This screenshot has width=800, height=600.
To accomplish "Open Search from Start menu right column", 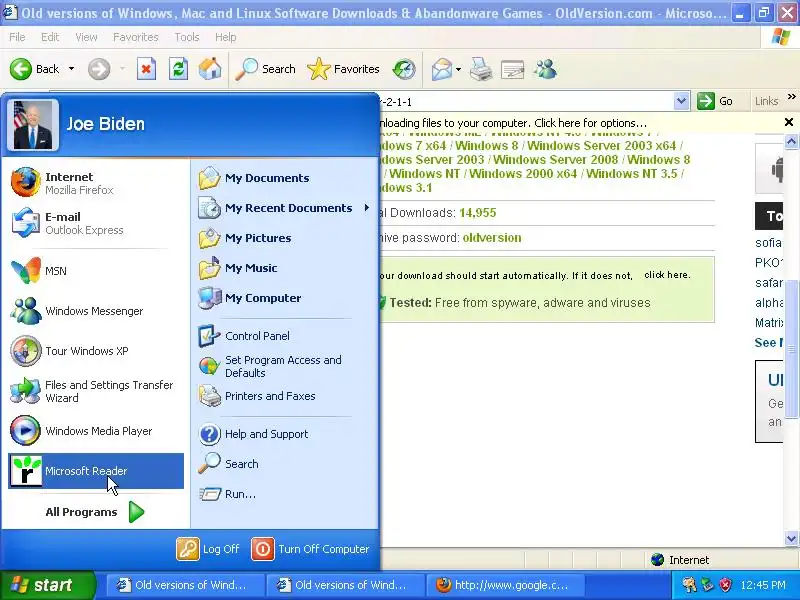I will (x=284, y=464).
